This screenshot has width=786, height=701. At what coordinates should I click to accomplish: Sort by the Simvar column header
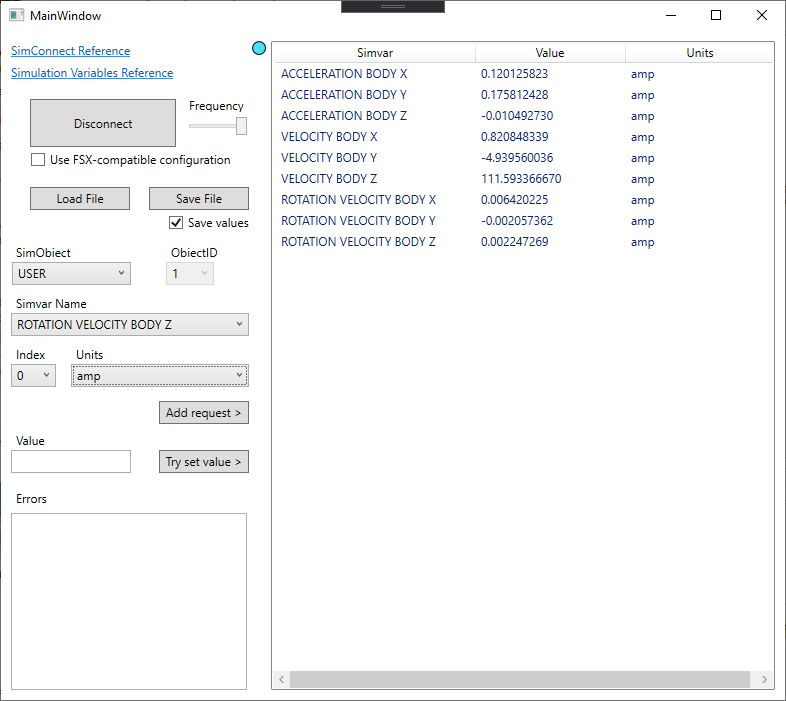click(374, 53)
